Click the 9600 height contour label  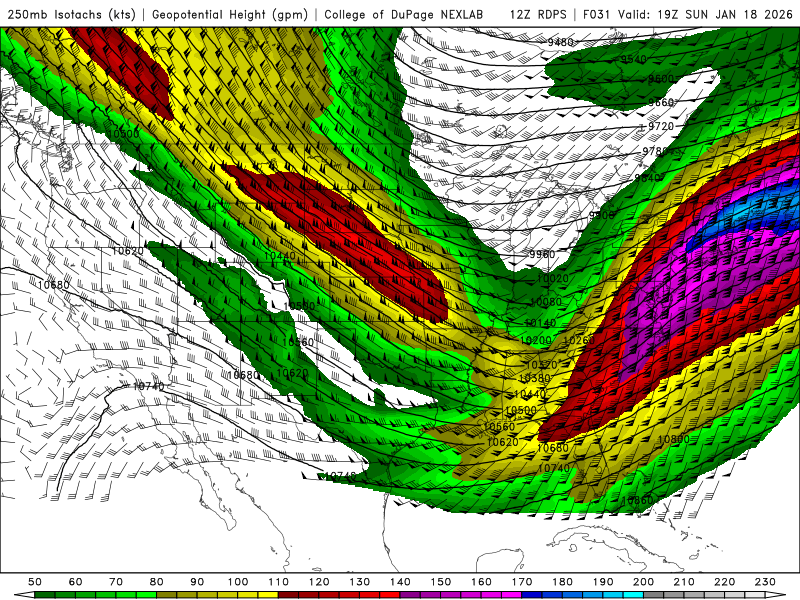(661, 79)
